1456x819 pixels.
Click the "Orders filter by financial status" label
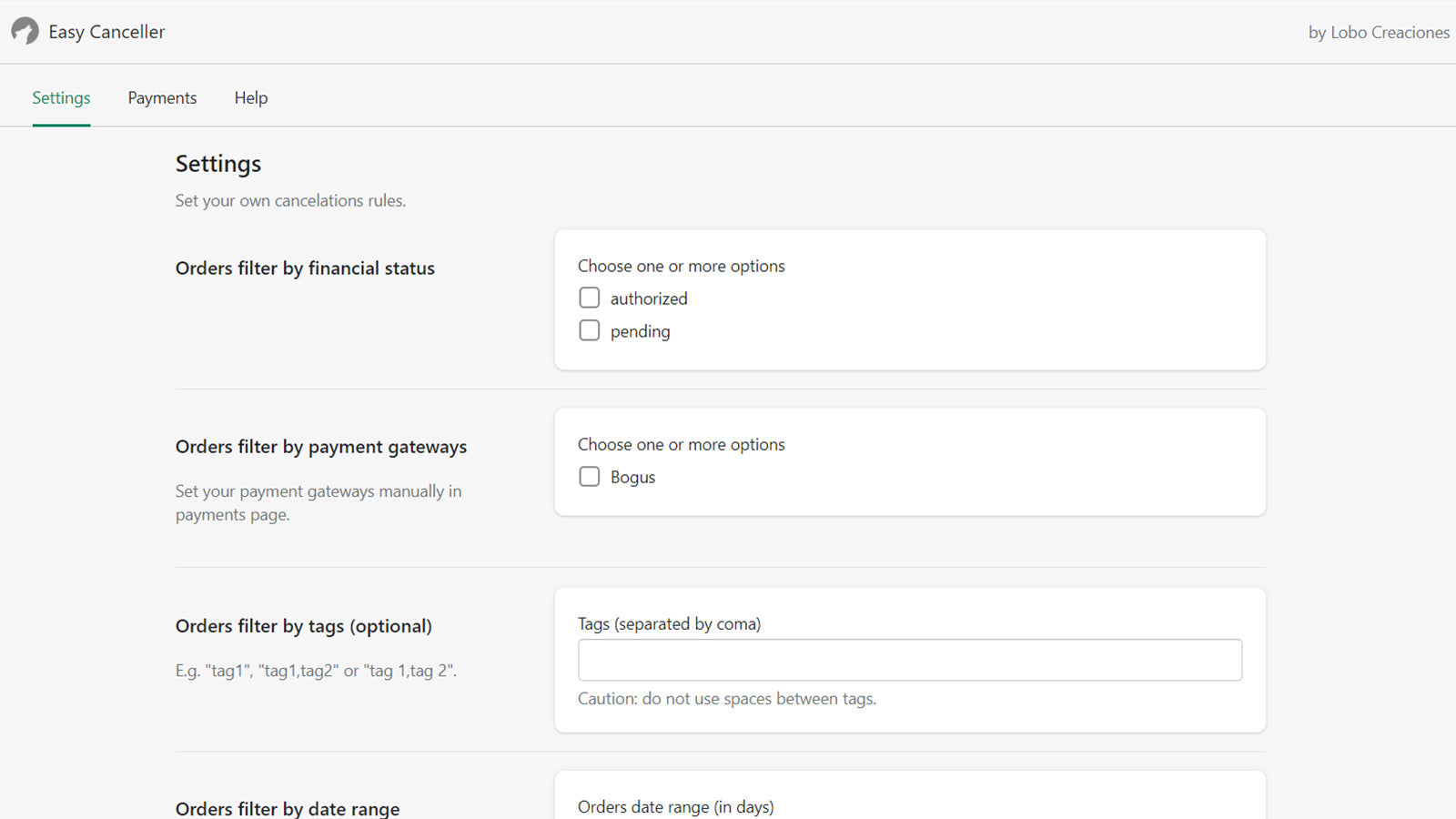(305, 268)
